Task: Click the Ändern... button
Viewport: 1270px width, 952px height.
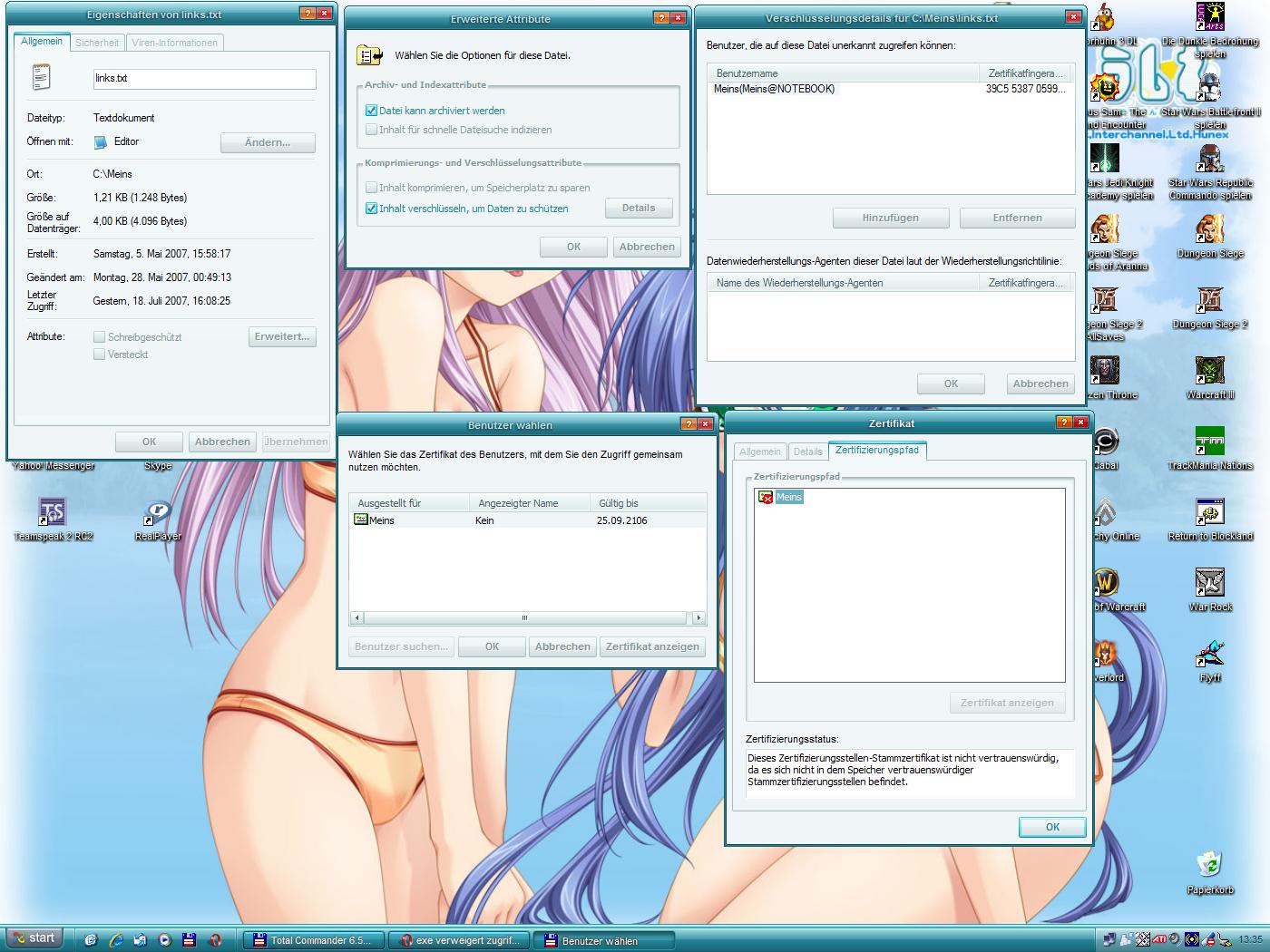Action: (268, 142)
